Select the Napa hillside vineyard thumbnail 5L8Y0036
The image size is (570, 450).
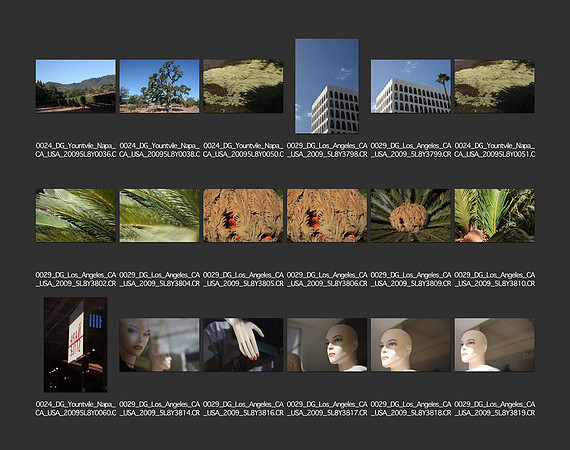tap(76, 86)
